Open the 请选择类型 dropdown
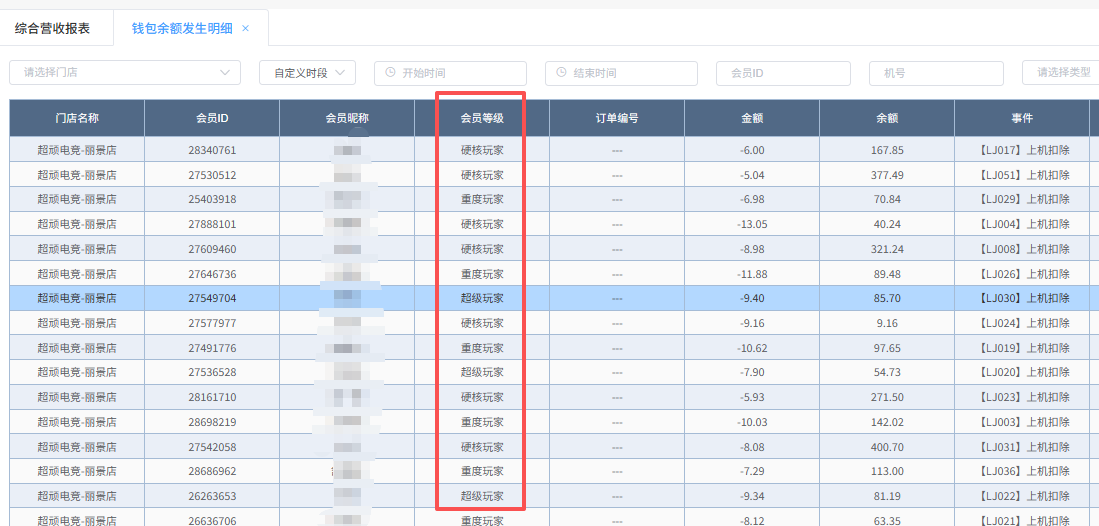This screenshot has height=526, width=1099. pyautogui.click(x=1060, y=73)
